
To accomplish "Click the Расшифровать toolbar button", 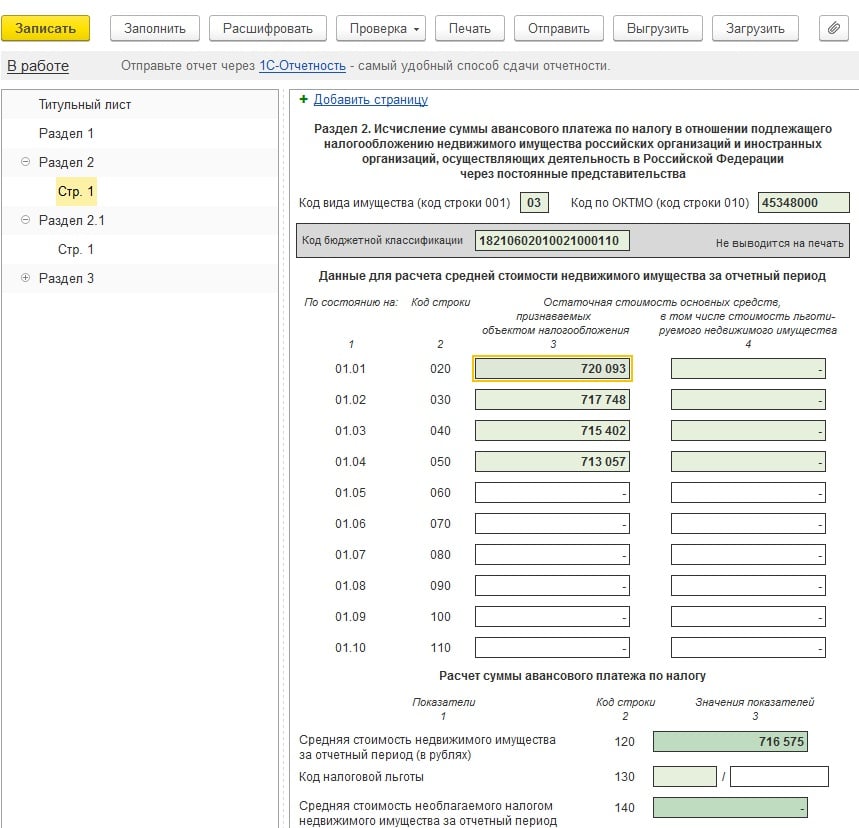I will click(268, 28).
